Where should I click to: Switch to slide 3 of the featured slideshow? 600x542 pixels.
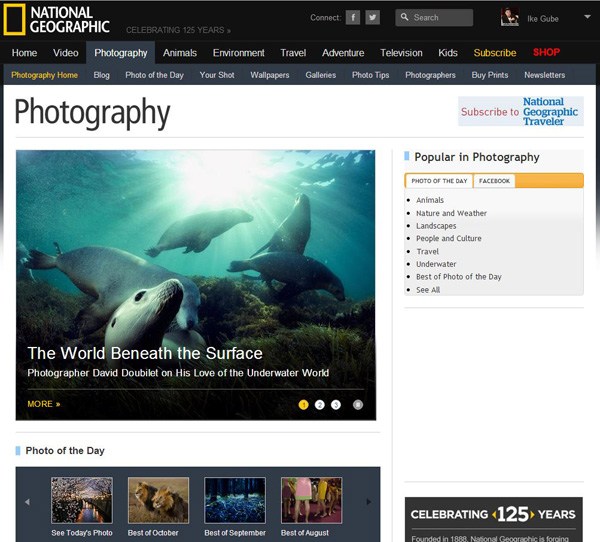click(x=336, y=405)
